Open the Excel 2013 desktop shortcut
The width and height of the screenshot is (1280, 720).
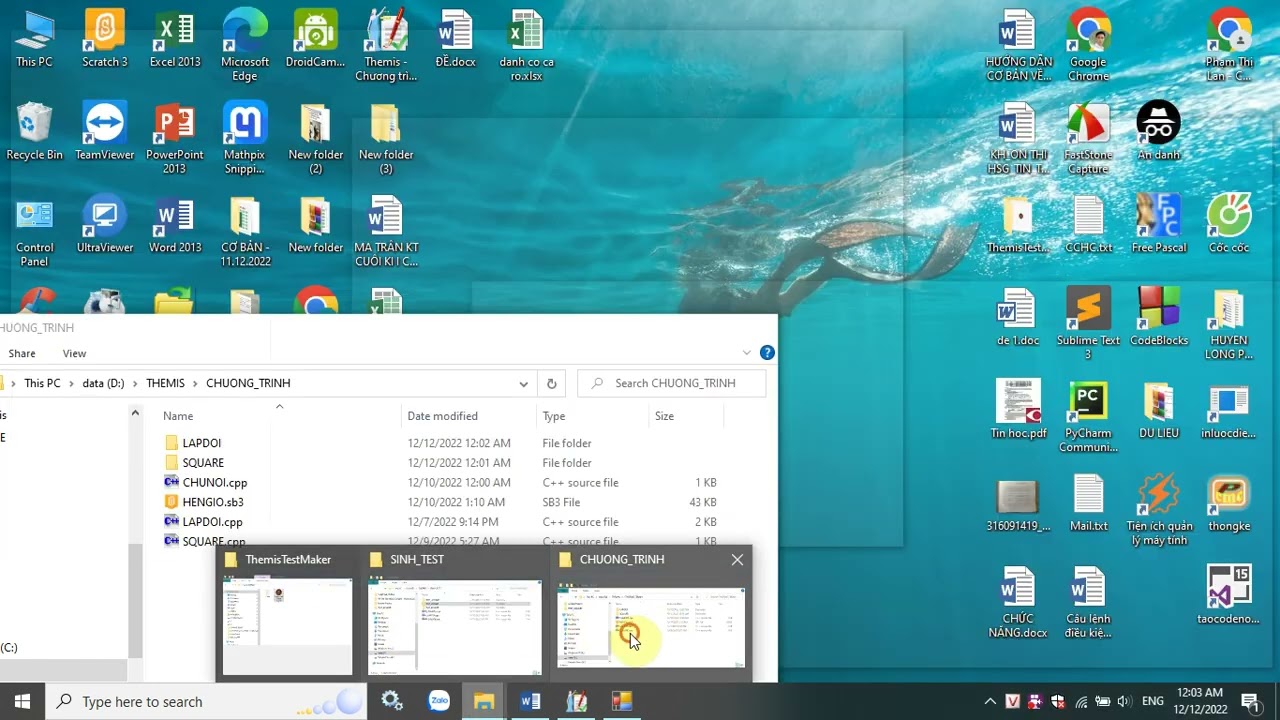[175, 38]
